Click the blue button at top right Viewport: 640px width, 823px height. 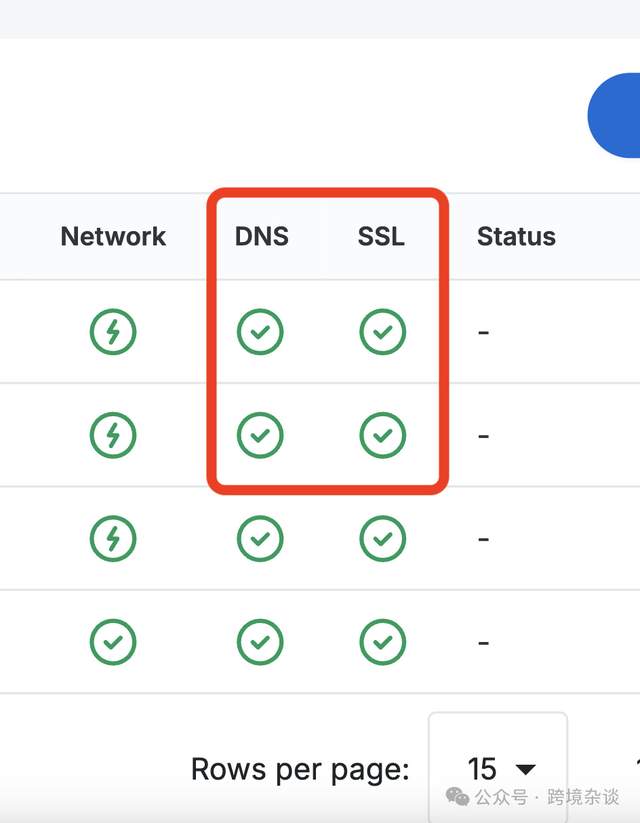click(x=617, y=115)
